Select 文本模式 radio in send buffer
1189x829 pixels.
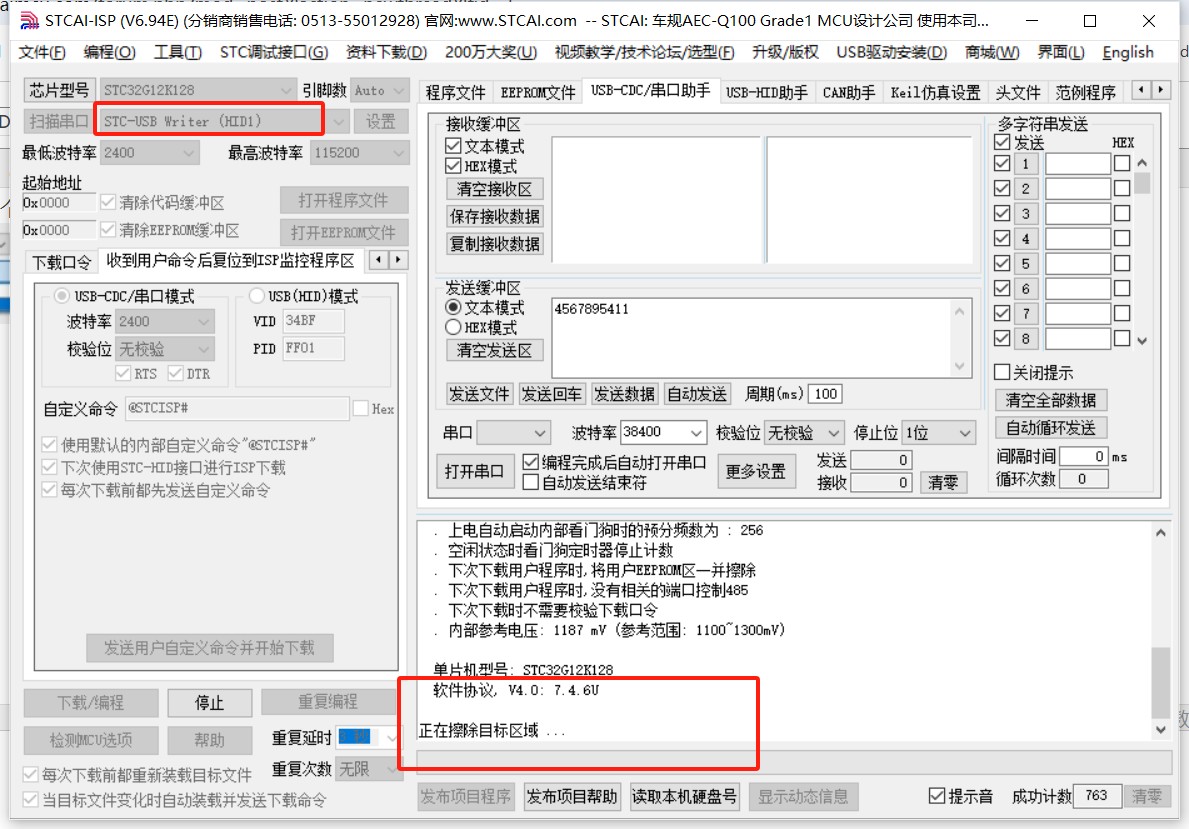point(453,307)
